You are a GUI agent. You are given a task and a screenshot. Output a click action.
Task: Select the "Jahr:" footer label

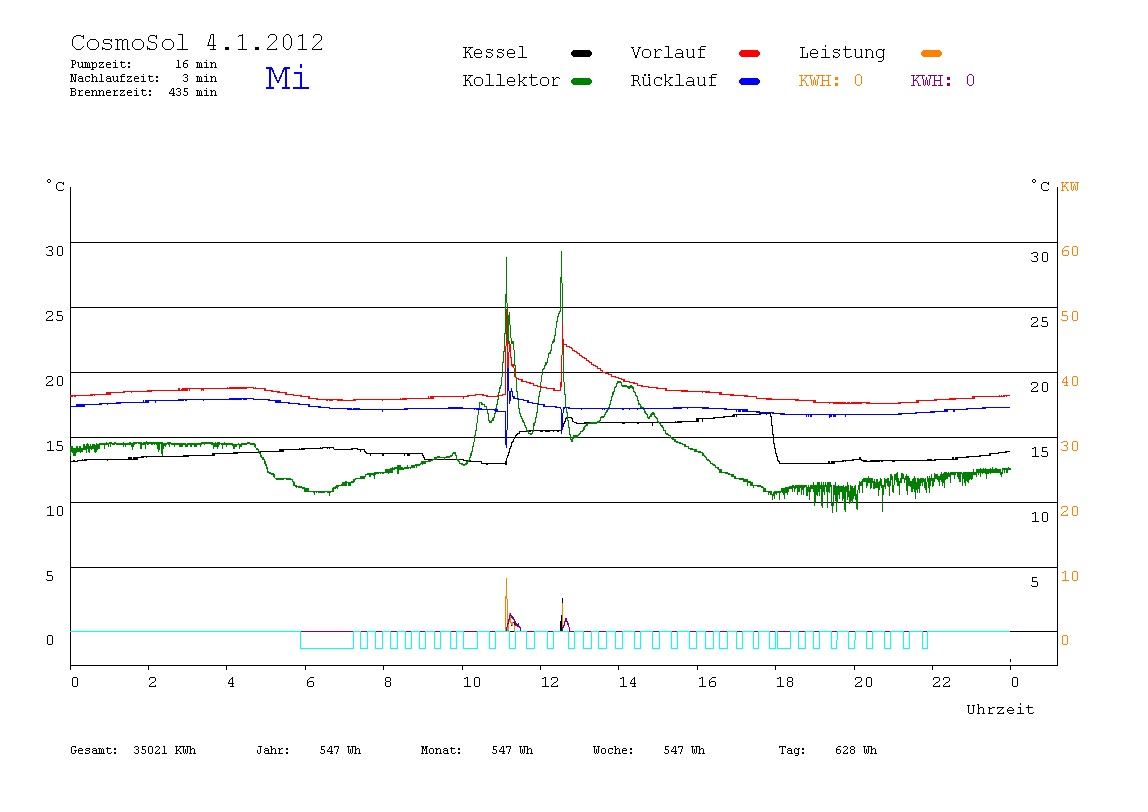[272, 750]
